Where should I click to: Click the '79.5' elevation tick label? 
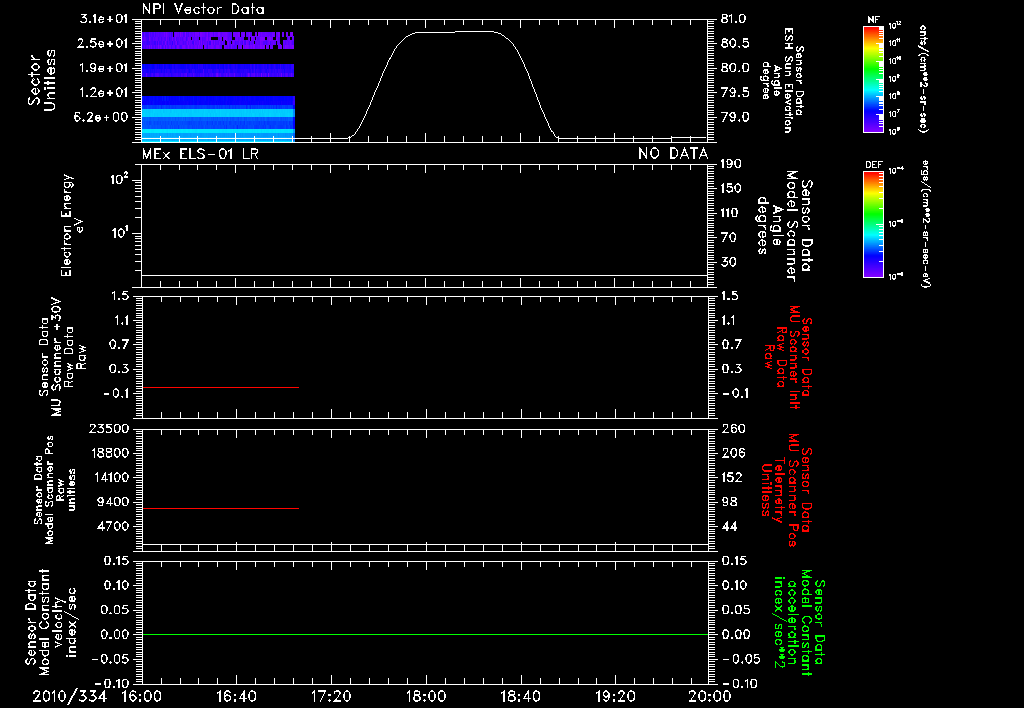[734, 93]
